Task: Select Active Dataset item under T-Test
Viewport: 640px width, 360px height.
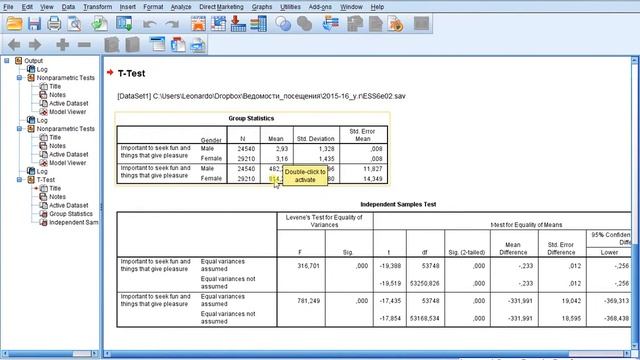Action: [69, 205]
